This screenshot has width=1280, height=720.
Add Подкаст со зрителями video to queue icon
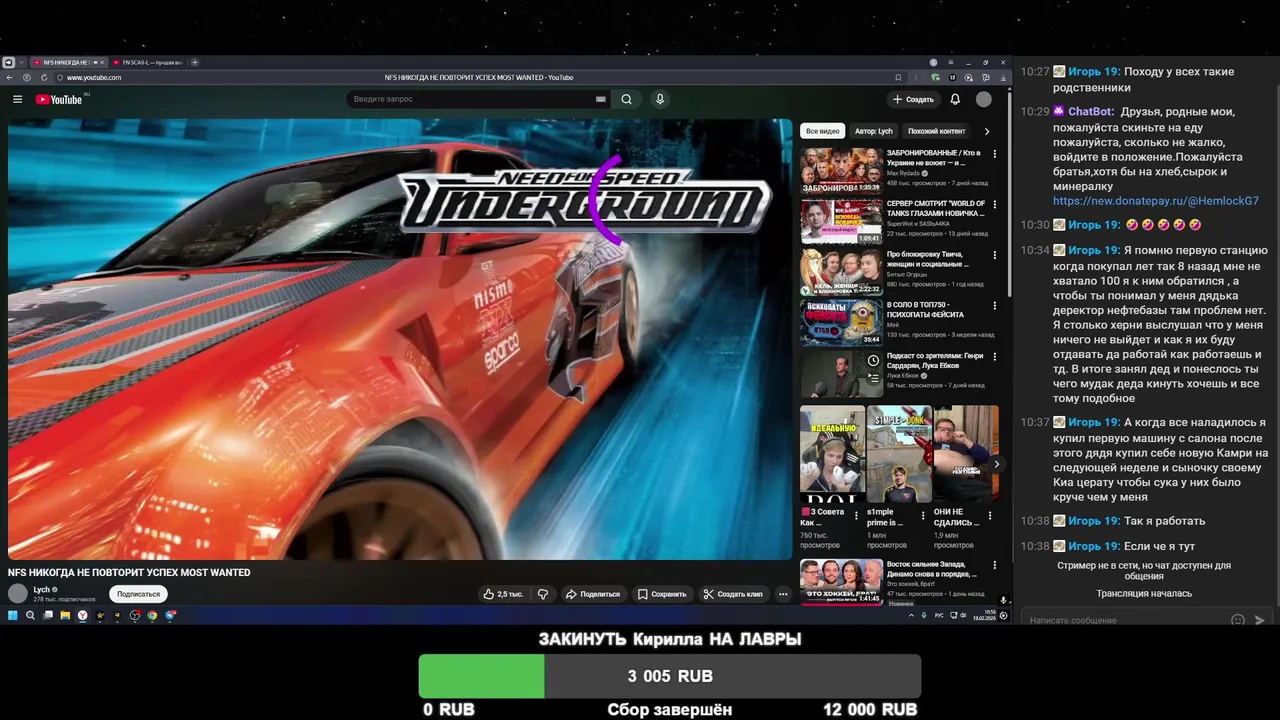pyautogui.click(x=873, y=376)
